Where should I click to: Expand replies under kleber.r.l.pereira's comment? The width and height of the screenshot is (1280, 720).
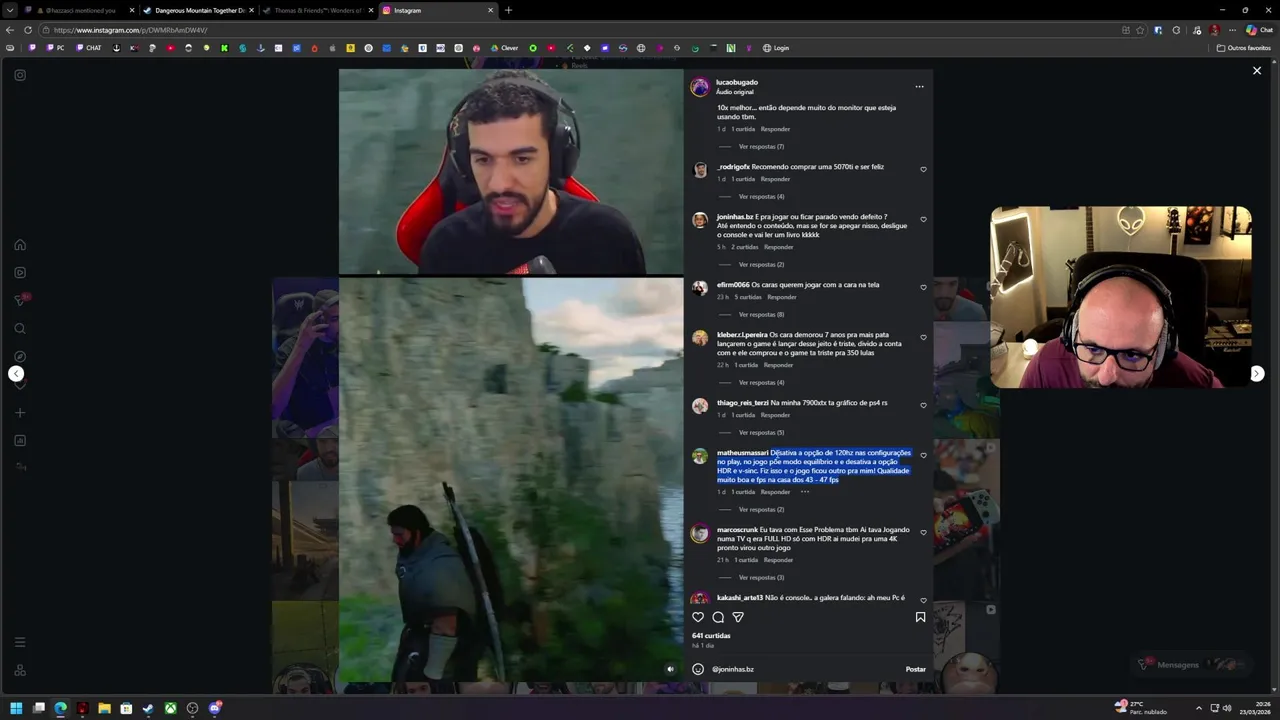pos(761,383)
